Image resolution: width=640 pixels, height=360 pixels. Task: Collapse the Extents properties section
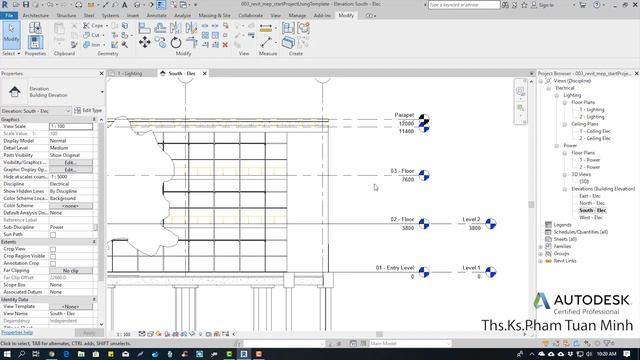[94, 242]
